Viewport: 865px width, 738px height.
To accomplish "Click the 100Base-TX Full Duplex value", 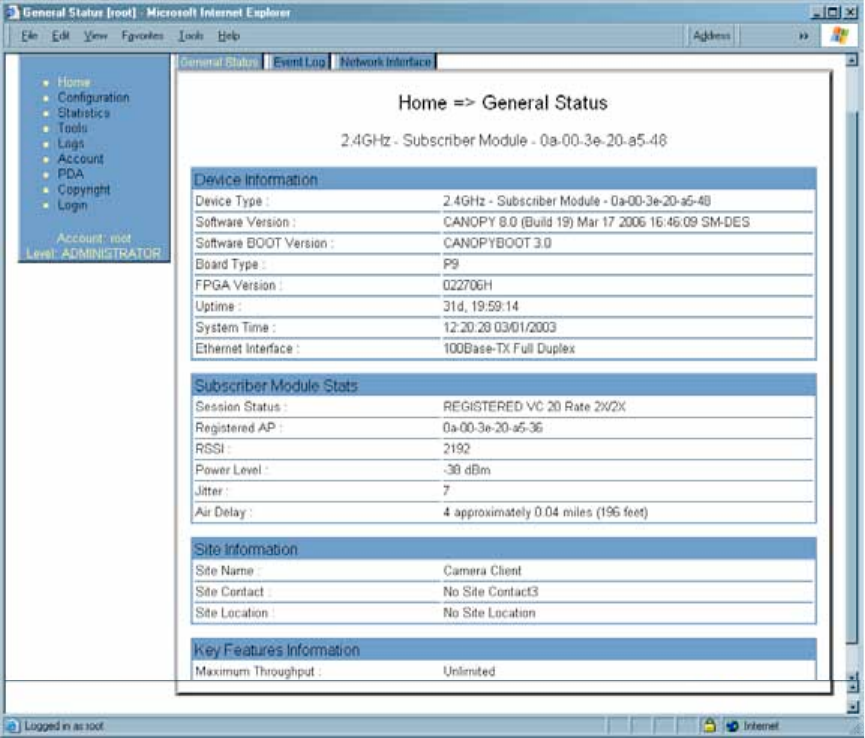I will pos(509,349).
